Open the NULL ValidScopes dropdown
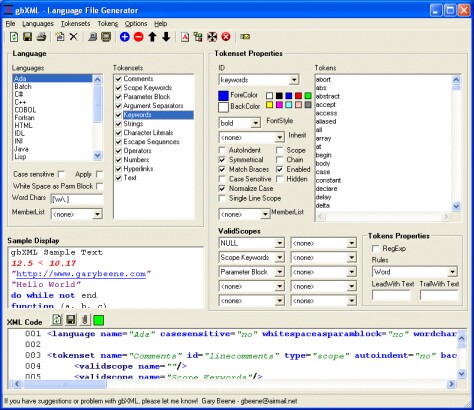This screenshot has width=474, height=410. (280, 243)
